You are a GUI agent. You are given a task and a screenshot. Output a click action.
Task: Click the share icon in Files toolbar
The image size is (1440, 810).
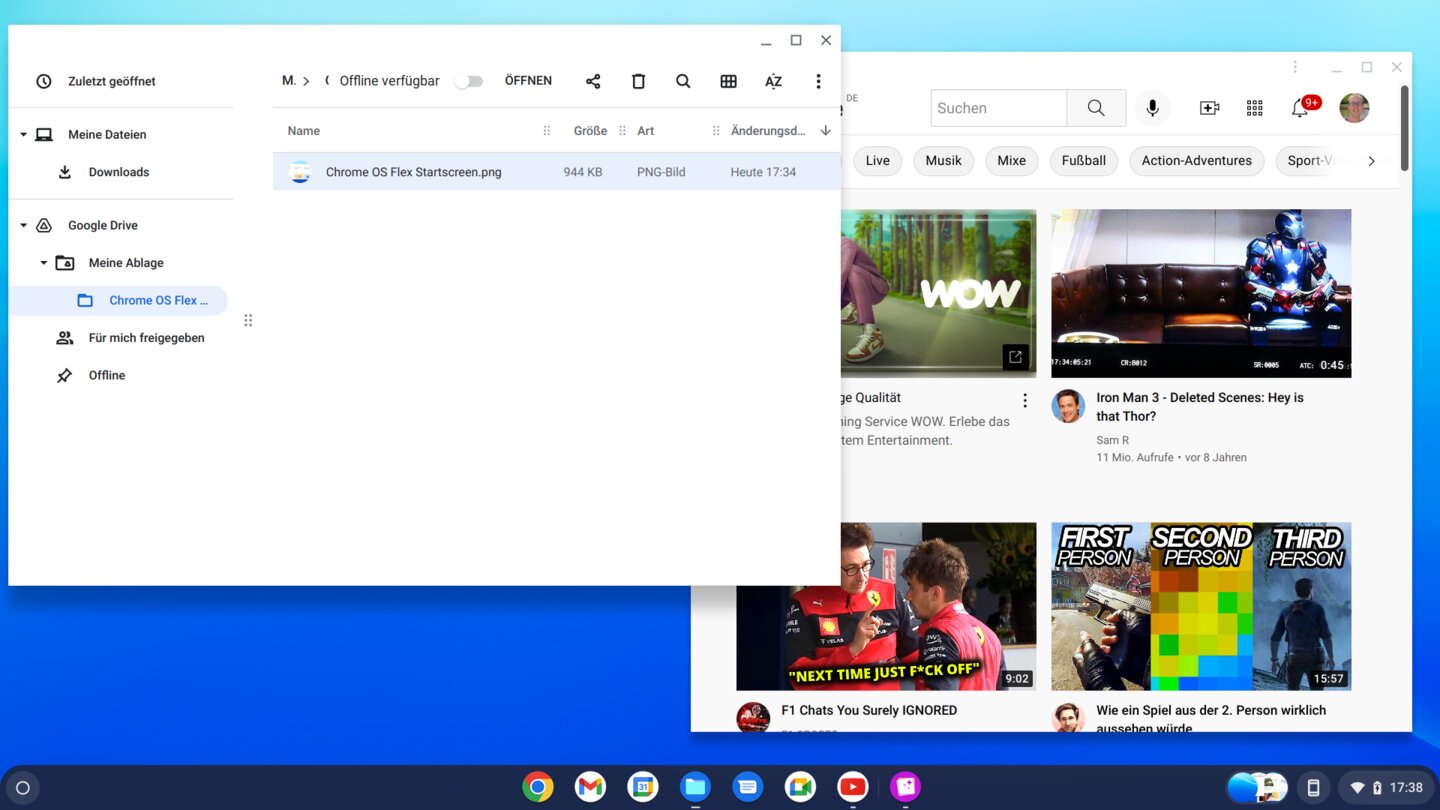pyautogui.click(x=593, y=81)
